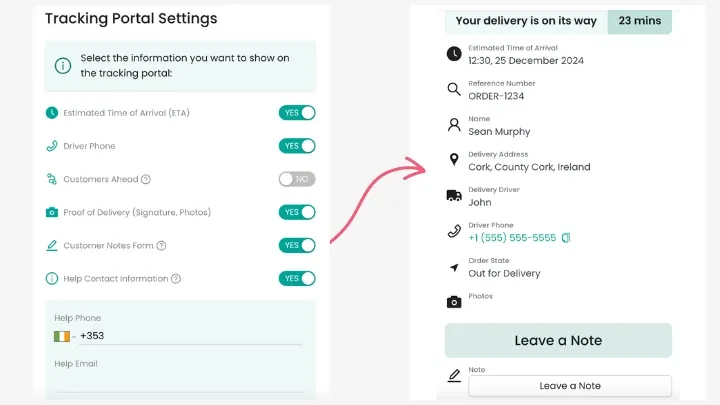Turn off the Proof of Delivery toggle
Image resolution: width=720 pixels, height=405 pixels.
tap(297, 212)
